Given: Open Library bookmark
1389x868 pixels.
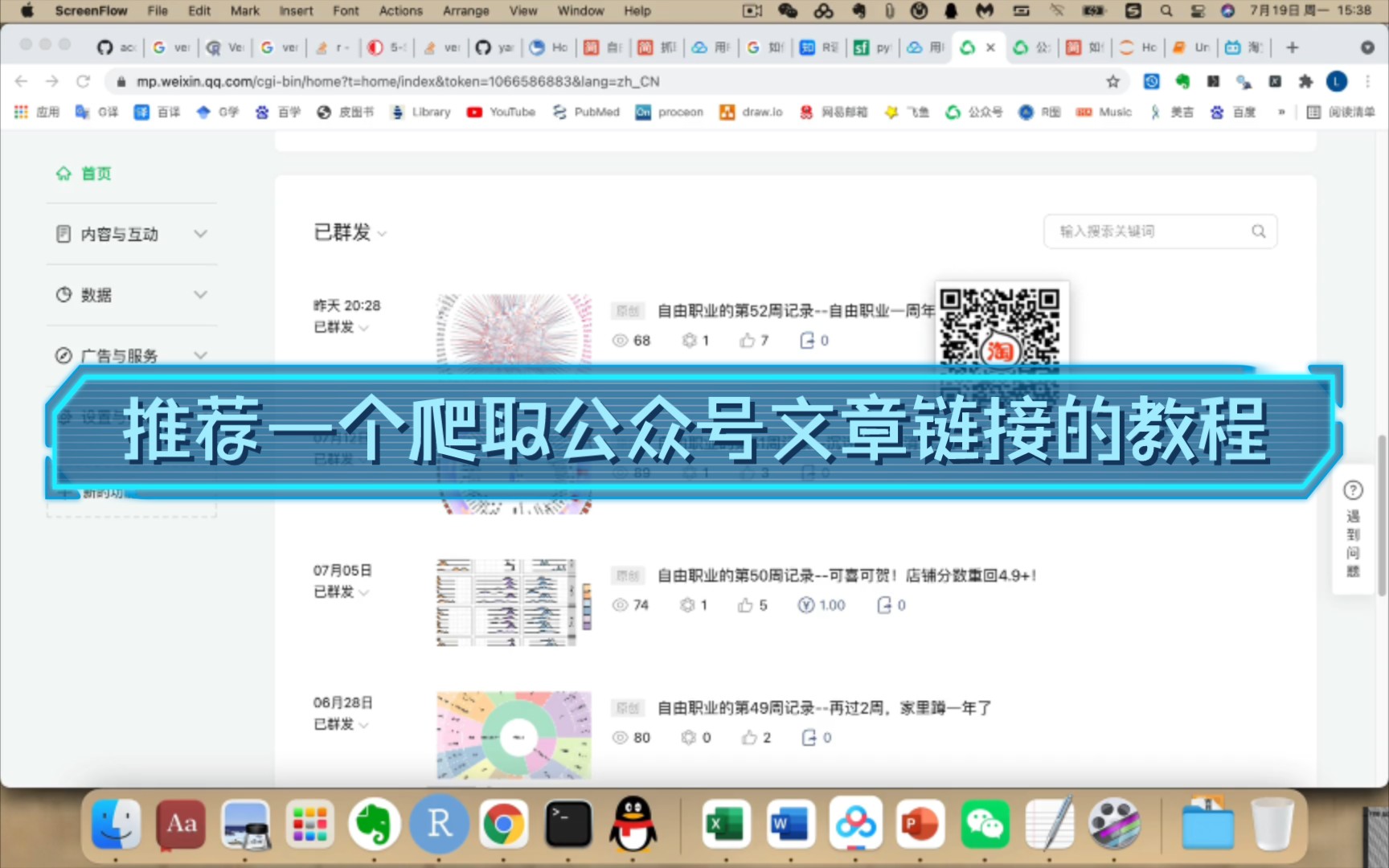Looking at the screenshot, I should point(420,113).
